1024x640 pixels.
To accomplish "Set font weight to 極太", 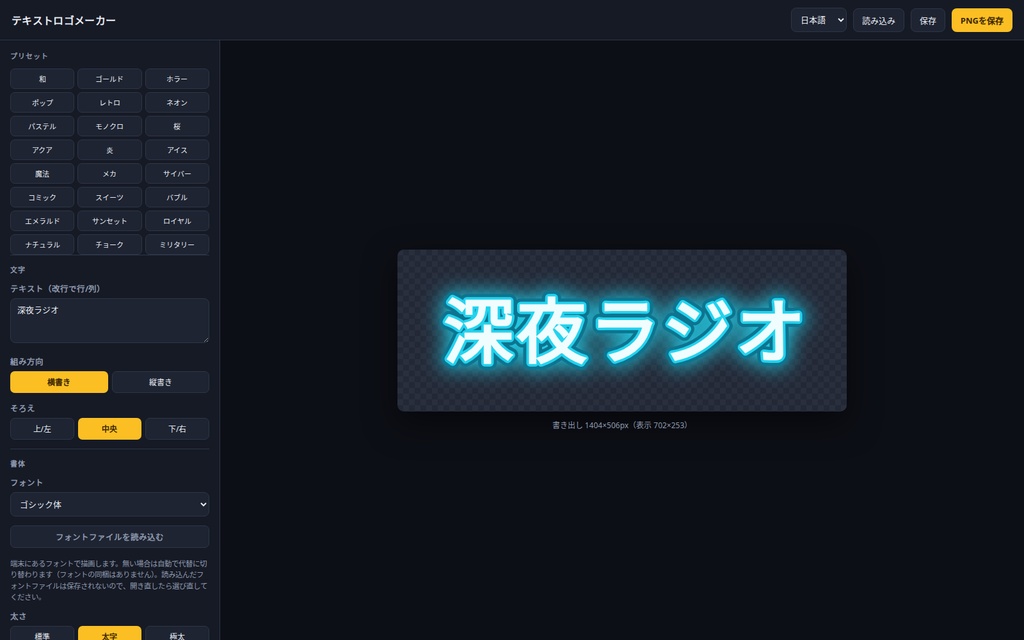I will click(177, 634).
